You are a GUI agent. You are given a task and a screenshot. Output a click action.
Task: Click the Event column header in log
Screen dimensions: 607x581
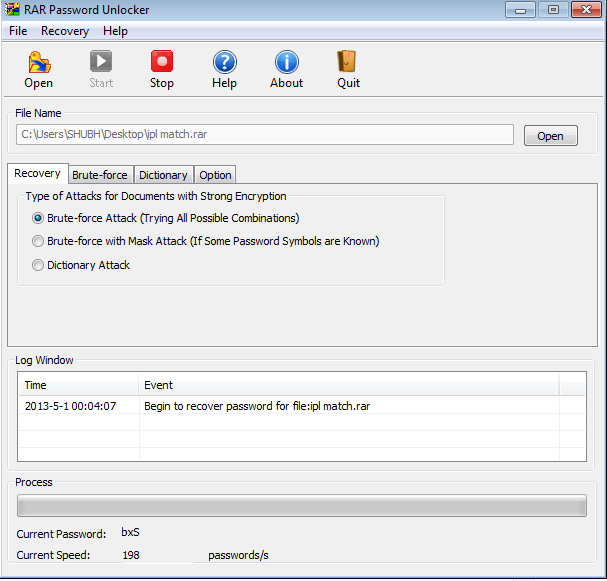click(x=348, y=385)
